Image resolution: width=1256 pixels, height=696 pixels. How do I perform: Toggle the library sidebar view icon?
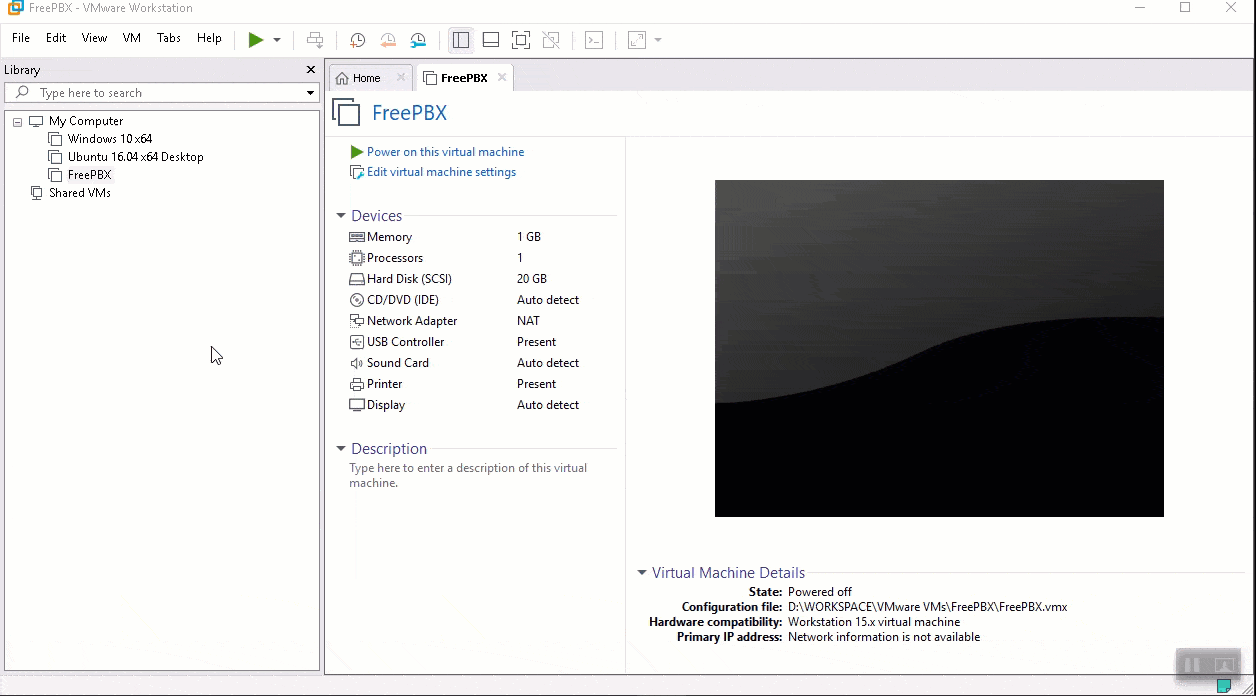coord(461,40)
